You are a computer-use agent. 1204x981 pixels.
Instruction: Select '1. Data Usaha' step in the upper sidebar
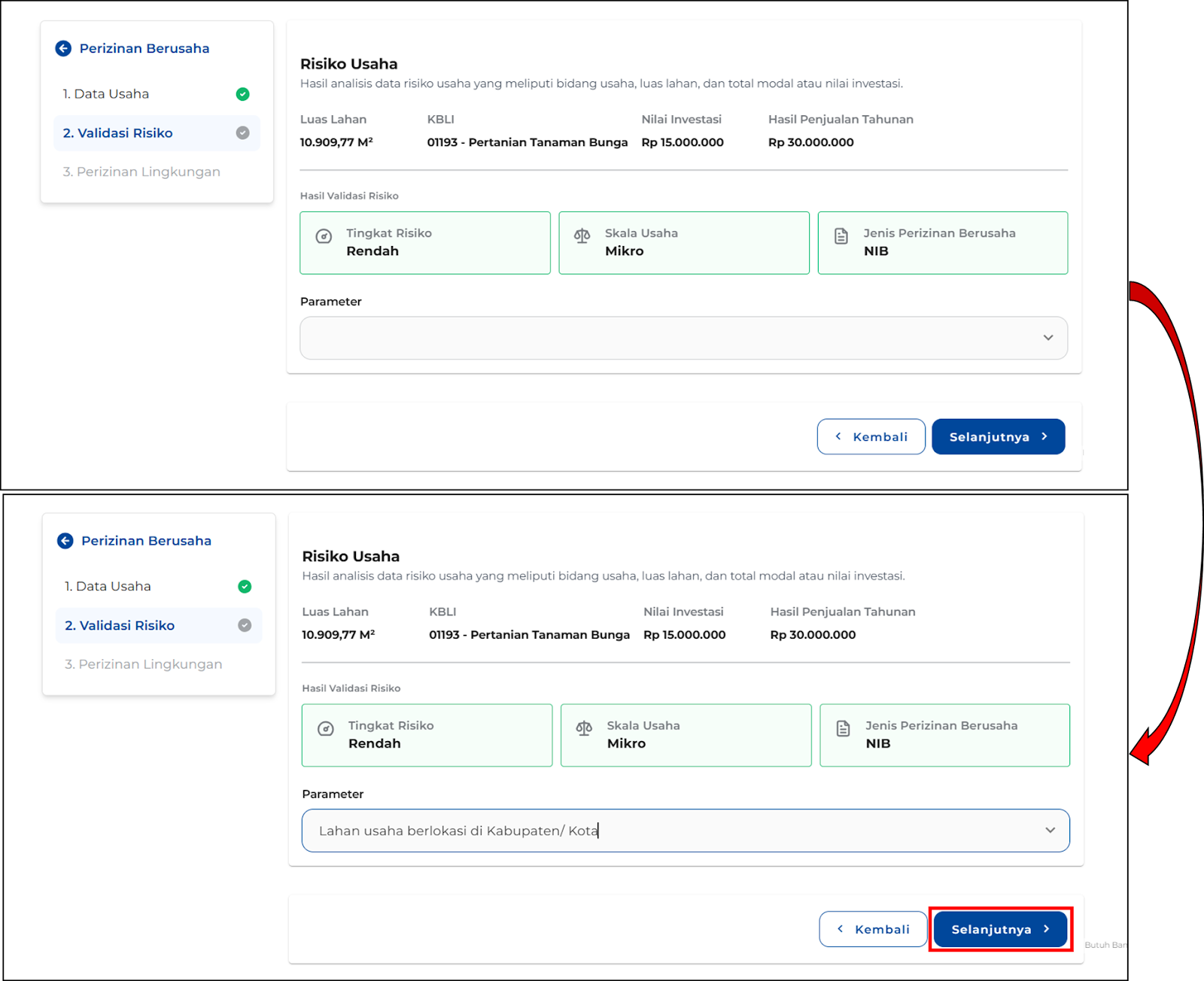point(106,94)
